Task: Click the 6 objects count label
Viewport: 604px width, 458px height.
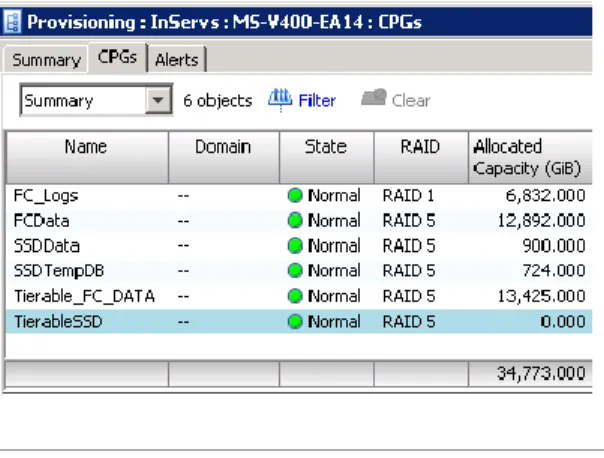Action: (x=218, y=101)
